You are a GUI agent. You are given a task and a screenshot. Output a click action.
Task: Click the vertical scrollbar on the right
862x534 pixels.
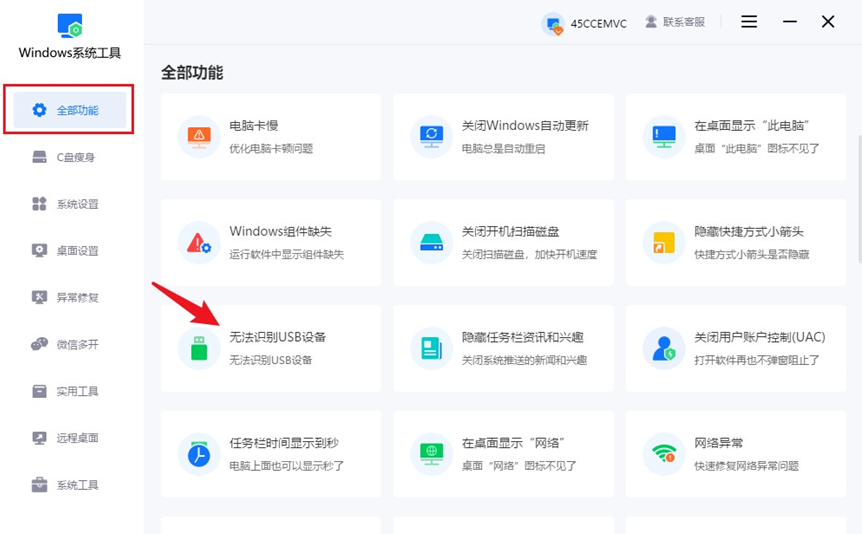coord(859,201)
